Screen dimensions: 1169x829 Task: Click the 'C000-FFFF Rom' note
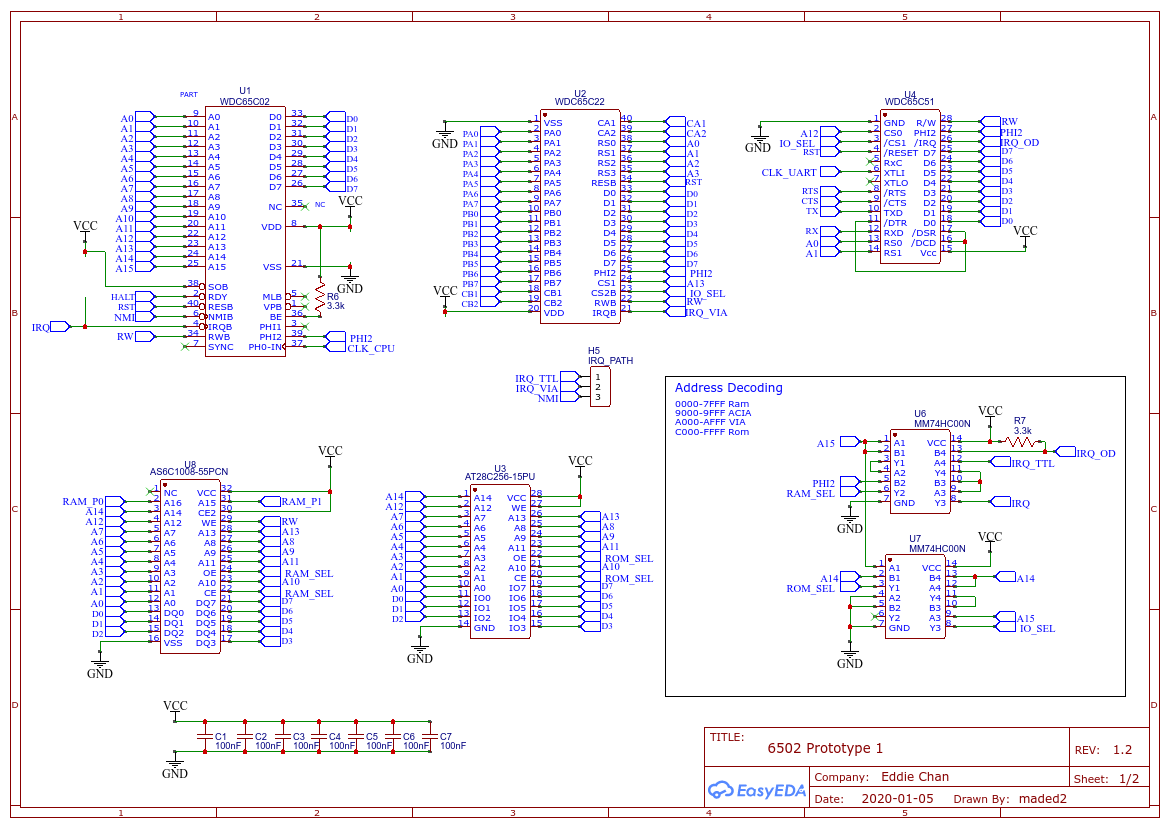point(712,432)
